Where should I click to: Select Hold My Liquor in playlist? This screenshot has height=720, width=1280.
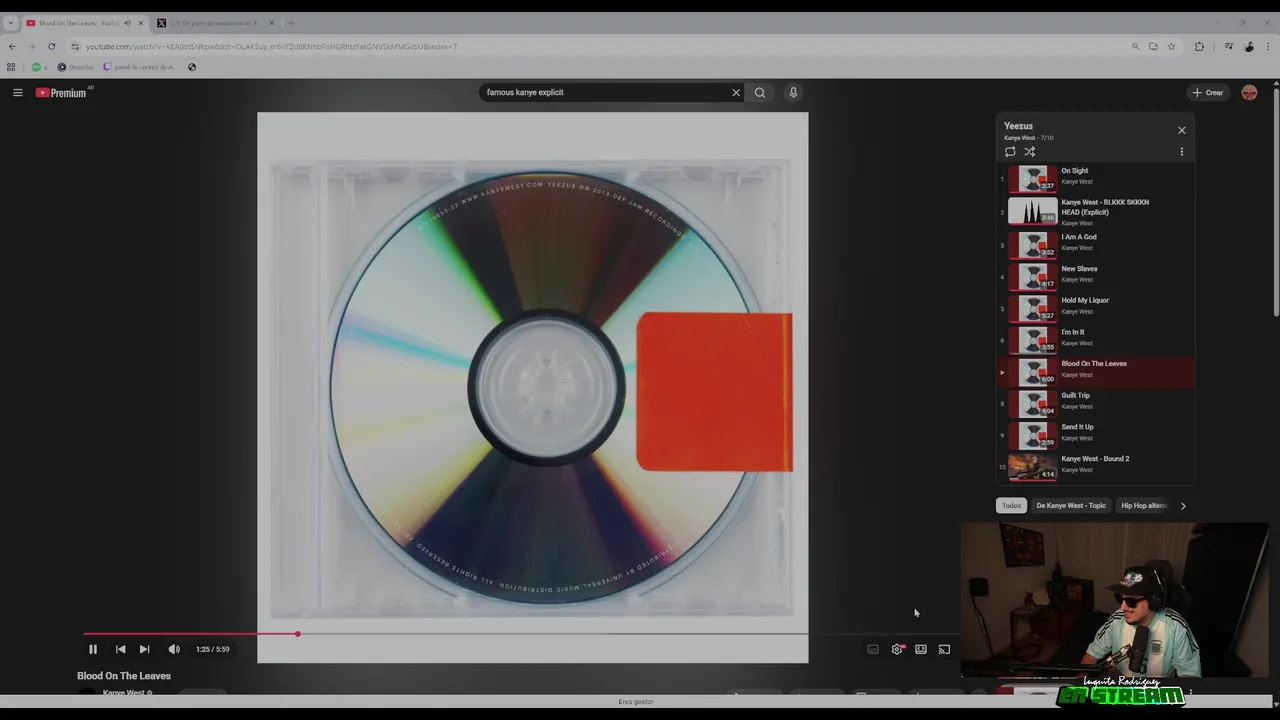[1096, 307]
